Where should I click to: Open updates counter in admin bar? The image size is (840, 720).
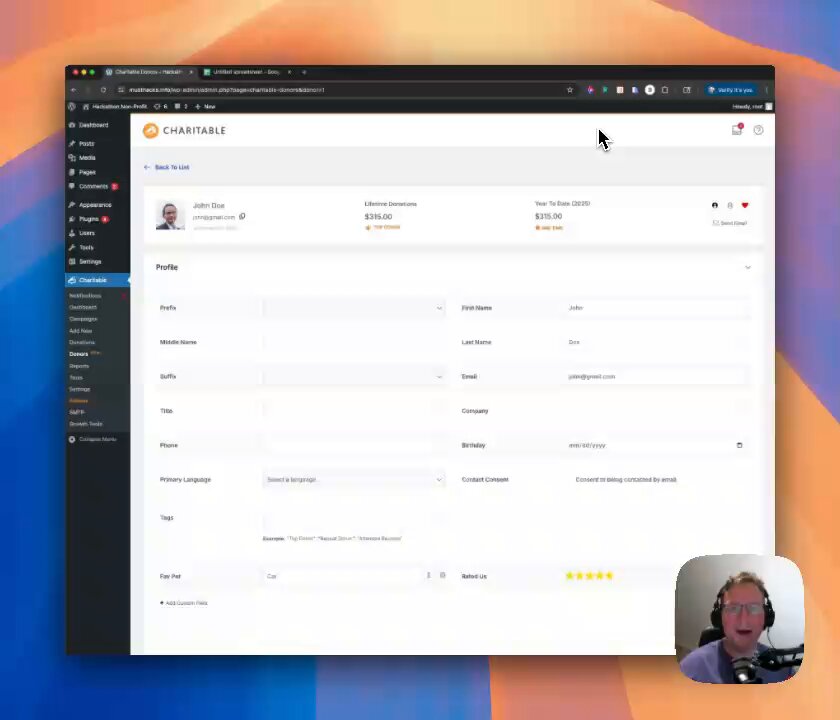(x=161, y=107)
